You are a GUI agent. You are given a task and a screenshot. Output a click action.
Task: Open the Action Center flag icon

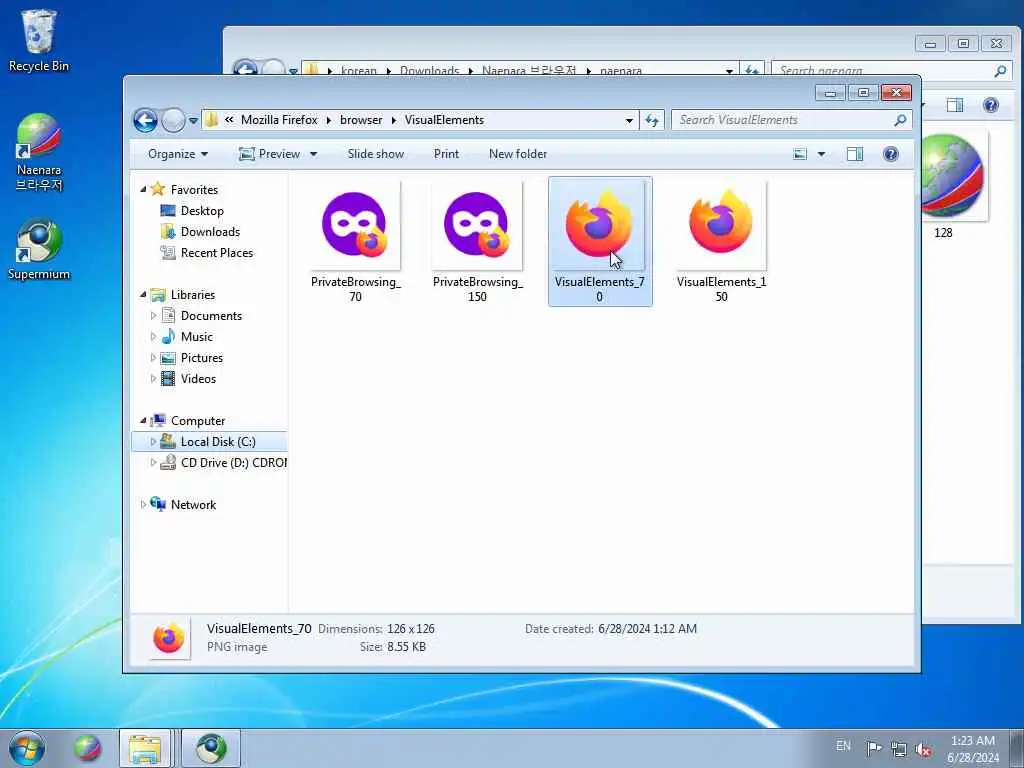click(x=874, y=748)
